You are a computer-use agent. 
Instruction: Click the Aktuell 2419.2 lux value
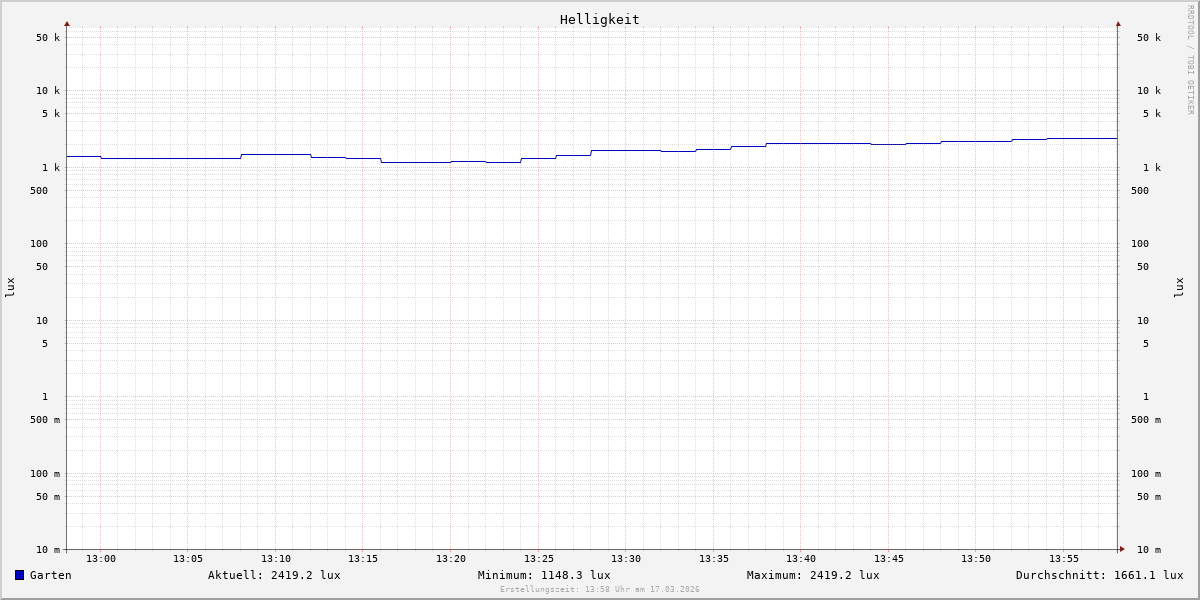click(x=274, y=575)
